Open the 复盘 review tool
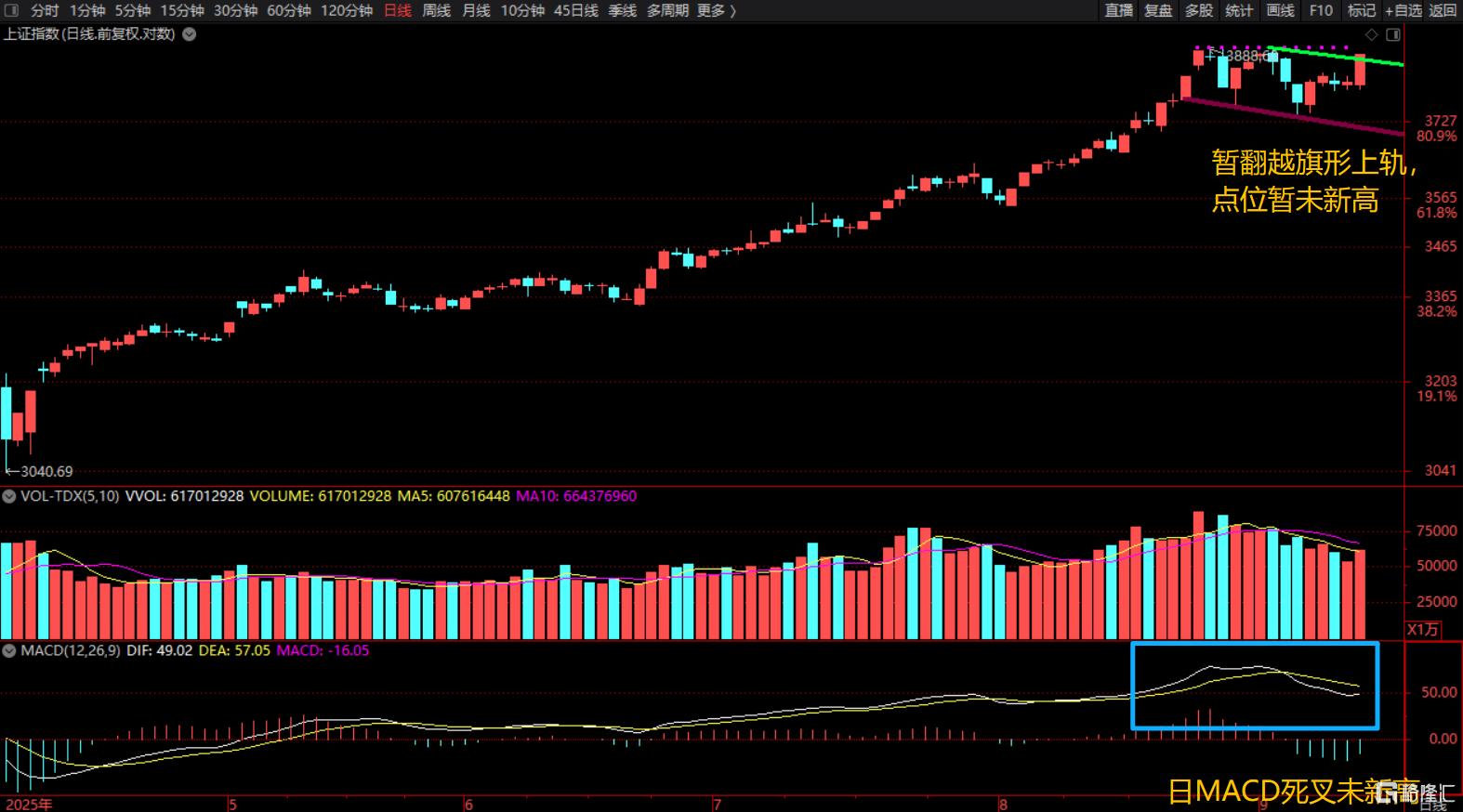The width and height of the screenshot is (1463, 812). point(1158,10)
